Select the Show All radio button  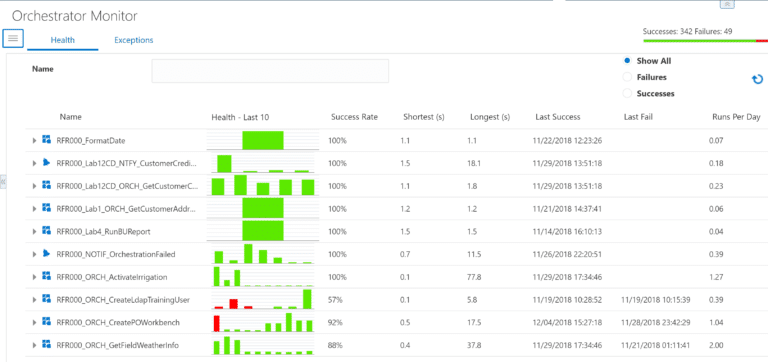point(626,61)
